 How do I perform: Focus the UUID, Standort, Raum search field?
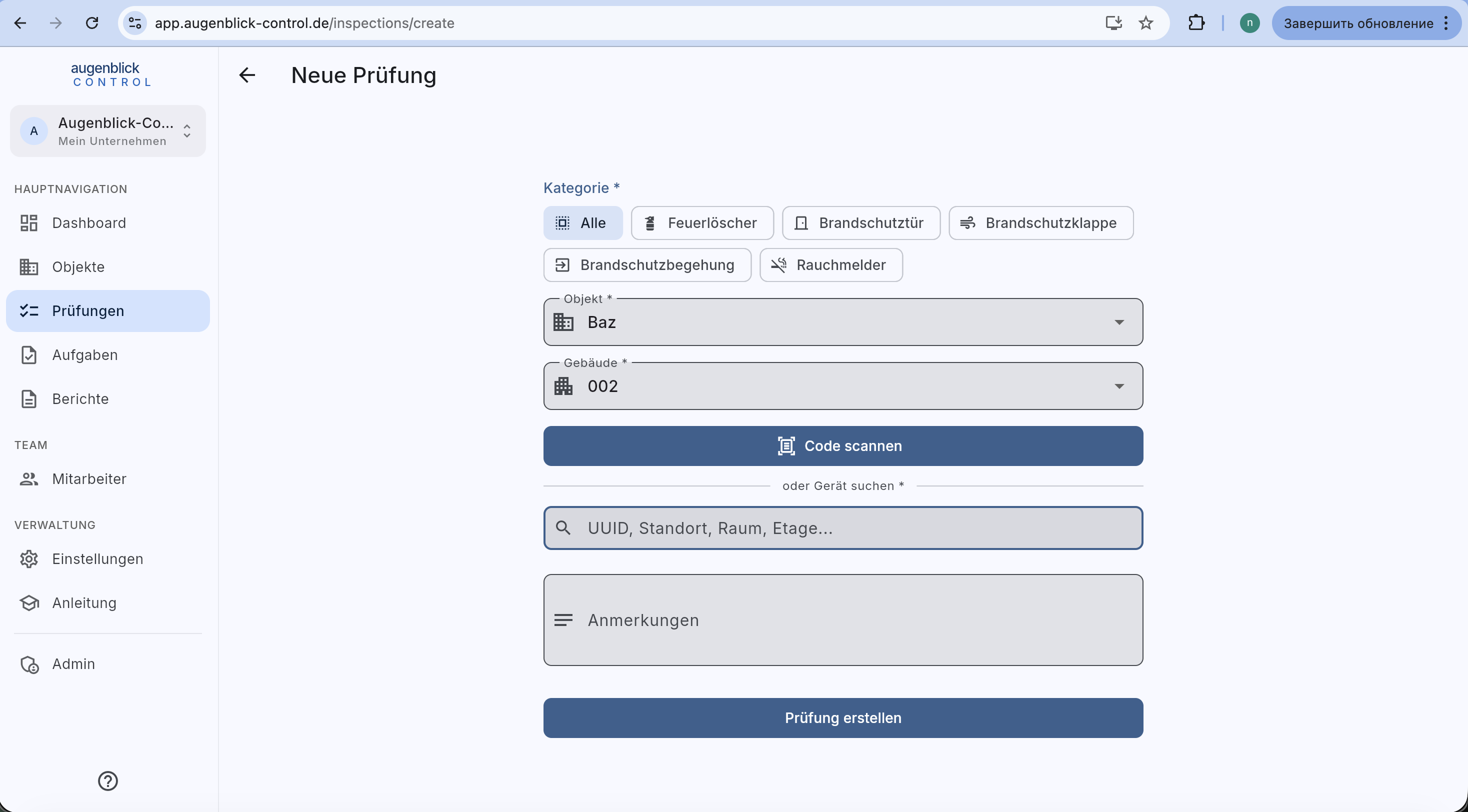(x=843, y=527)
